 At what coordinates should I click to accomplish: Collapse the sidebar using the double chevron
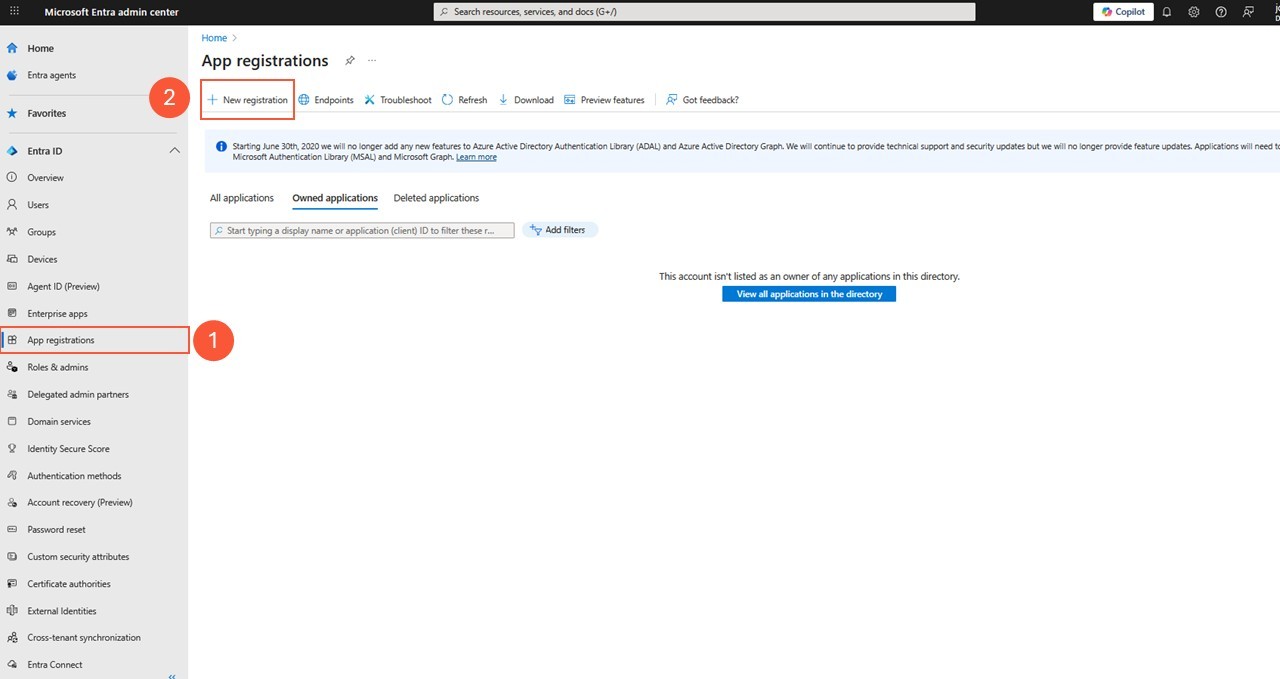click(x=171, y=675)
